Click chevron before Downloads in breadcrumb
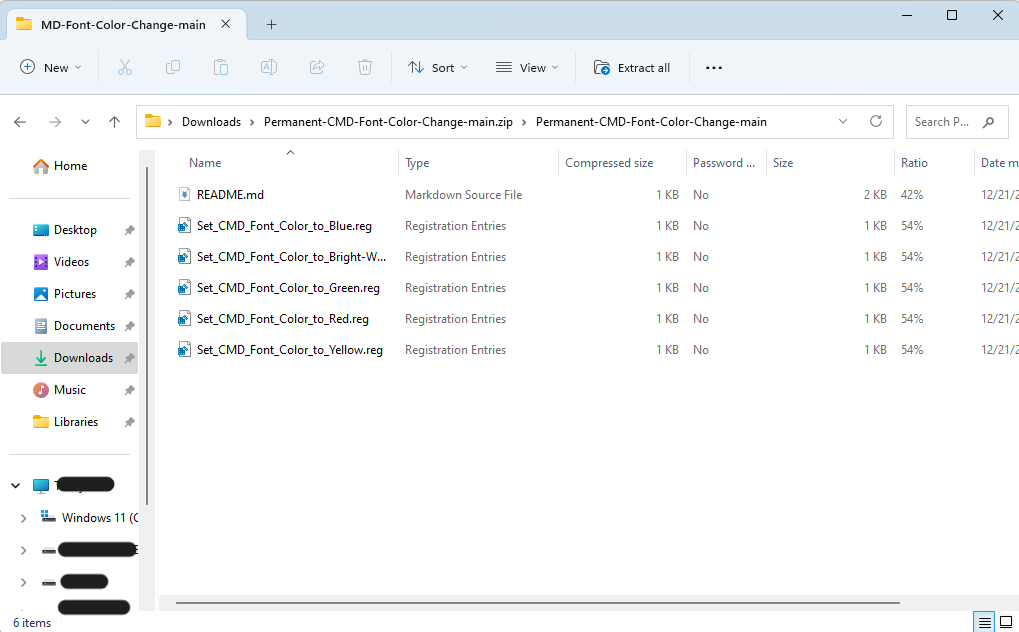This screenshot has height=632, width=1019. pyautogui.click(x=170, y=122)
